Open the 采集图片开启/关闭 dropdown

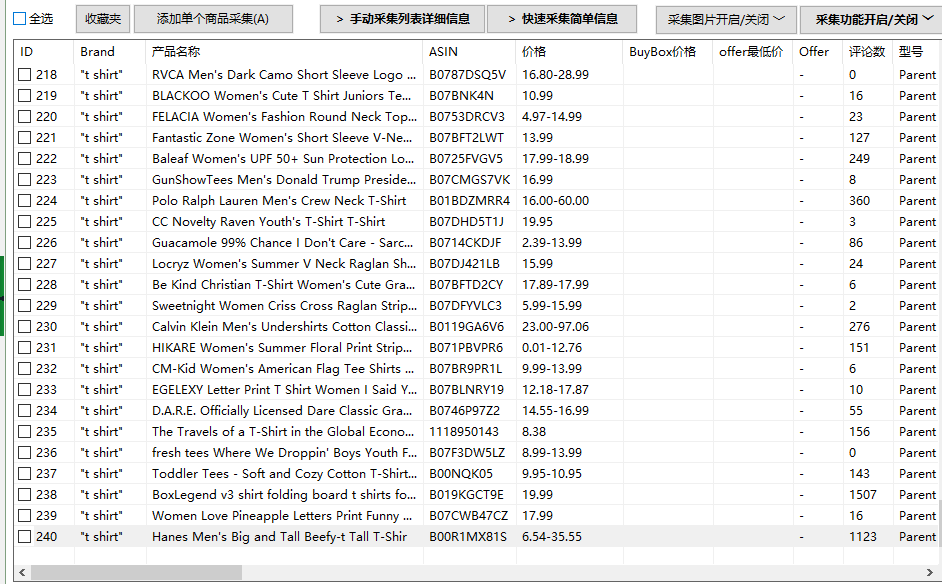[x=726, y=19]
